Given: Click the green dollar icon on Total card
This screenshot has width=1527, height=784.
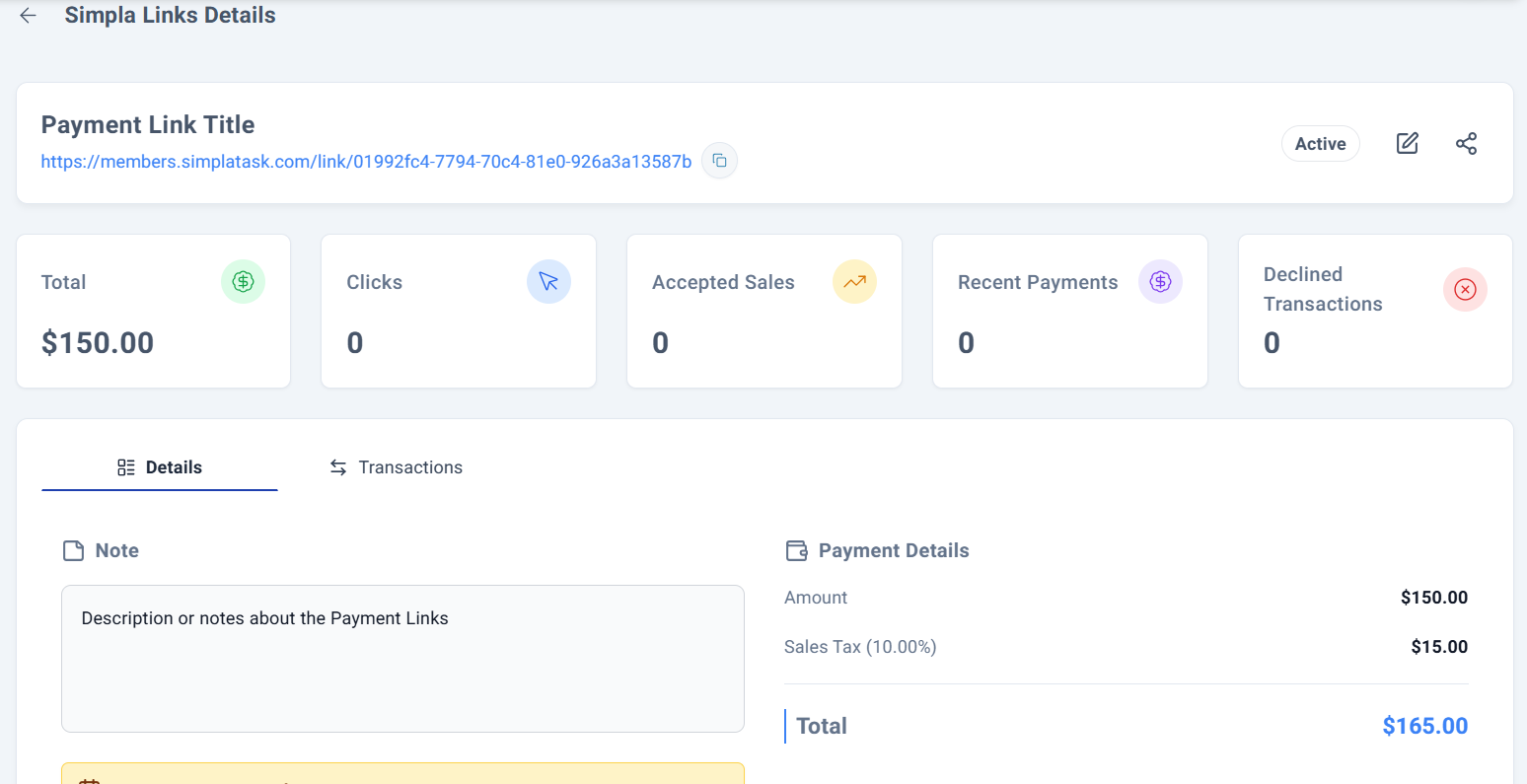Looking at the screenshot, I should [243, 282].
